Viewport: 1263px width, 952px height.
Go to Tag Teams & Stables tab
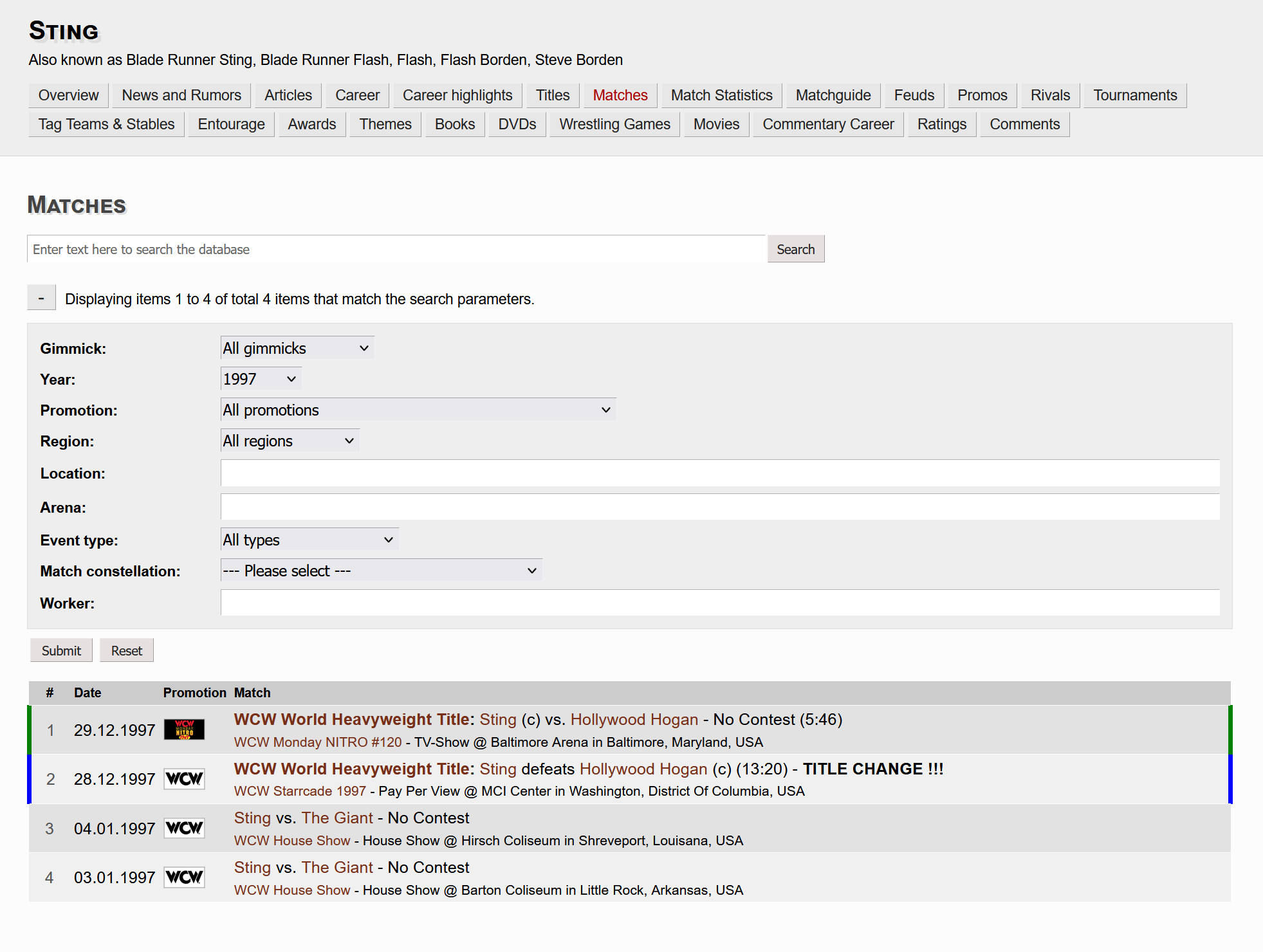pos(106,124)
